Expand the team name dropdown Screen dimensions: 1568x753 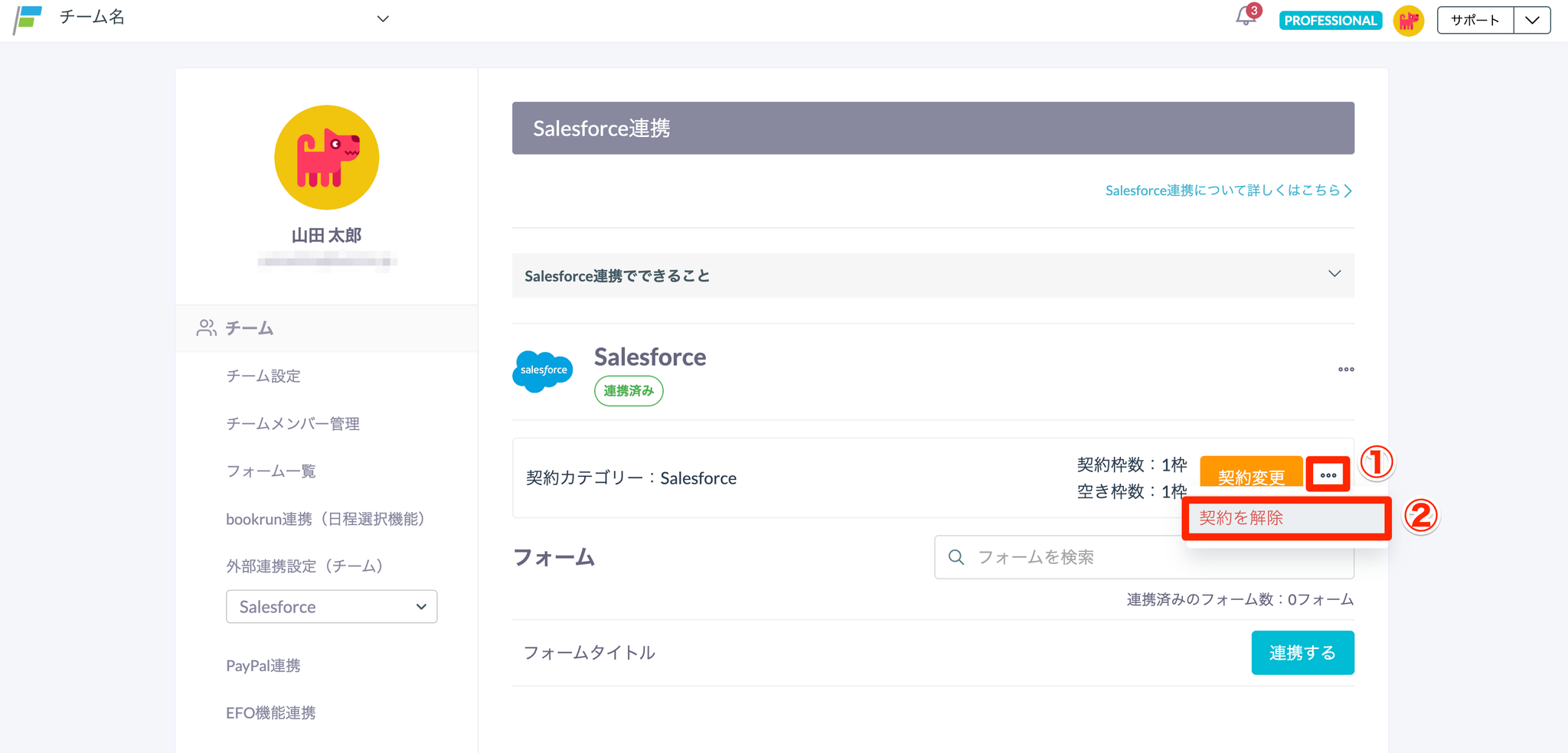(383, 19)
